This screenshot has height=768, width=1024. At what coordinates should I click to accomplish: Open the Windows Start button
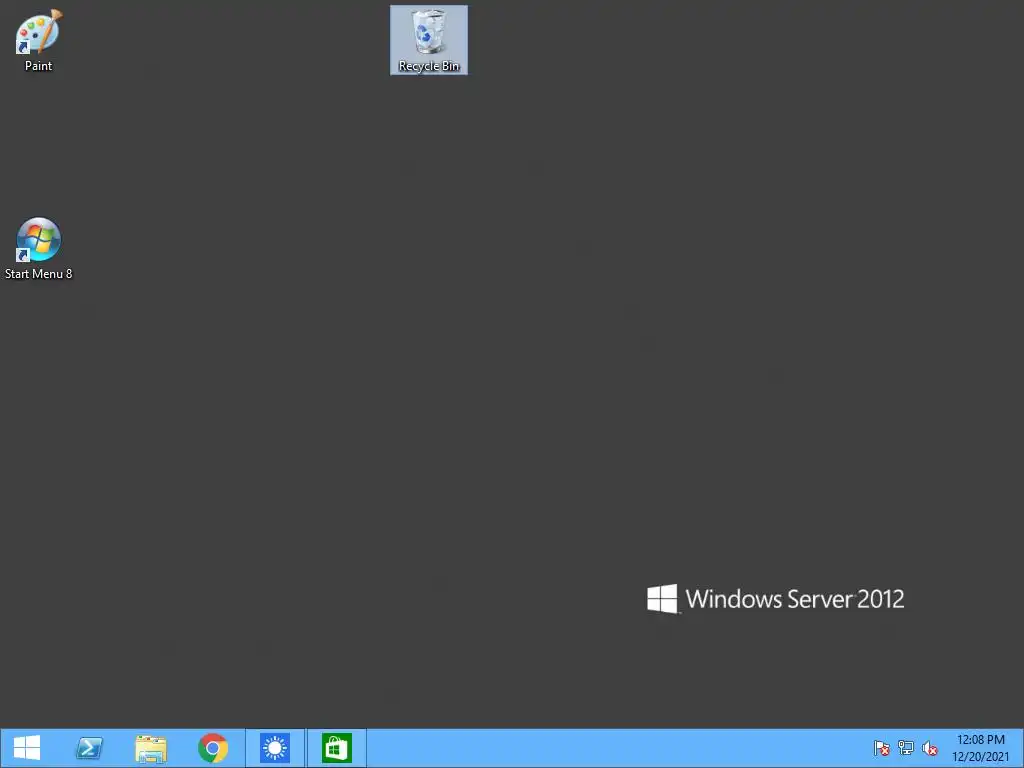point(27,748)
